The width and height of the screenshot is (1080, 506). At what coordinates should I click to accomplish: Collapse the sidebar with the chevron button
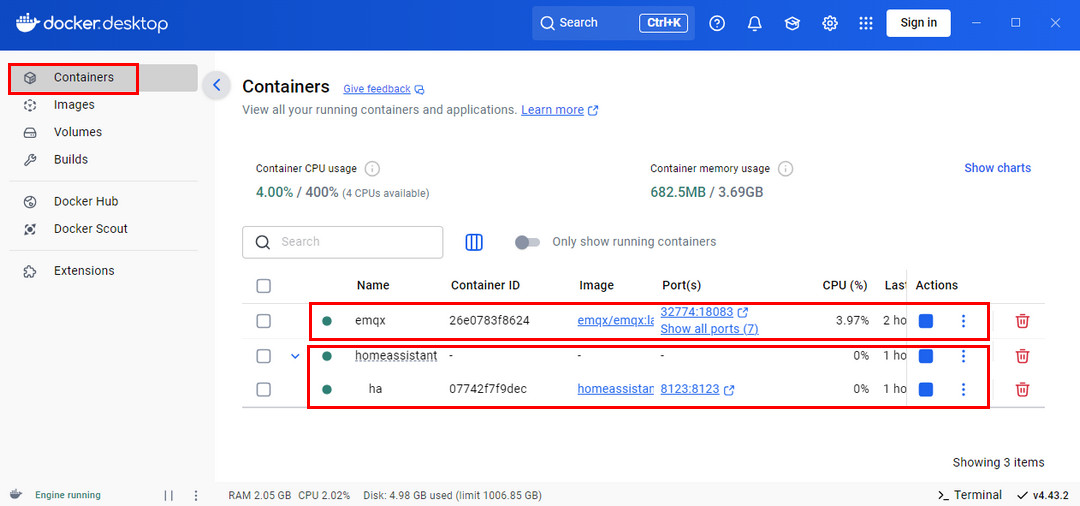(216, 85)
